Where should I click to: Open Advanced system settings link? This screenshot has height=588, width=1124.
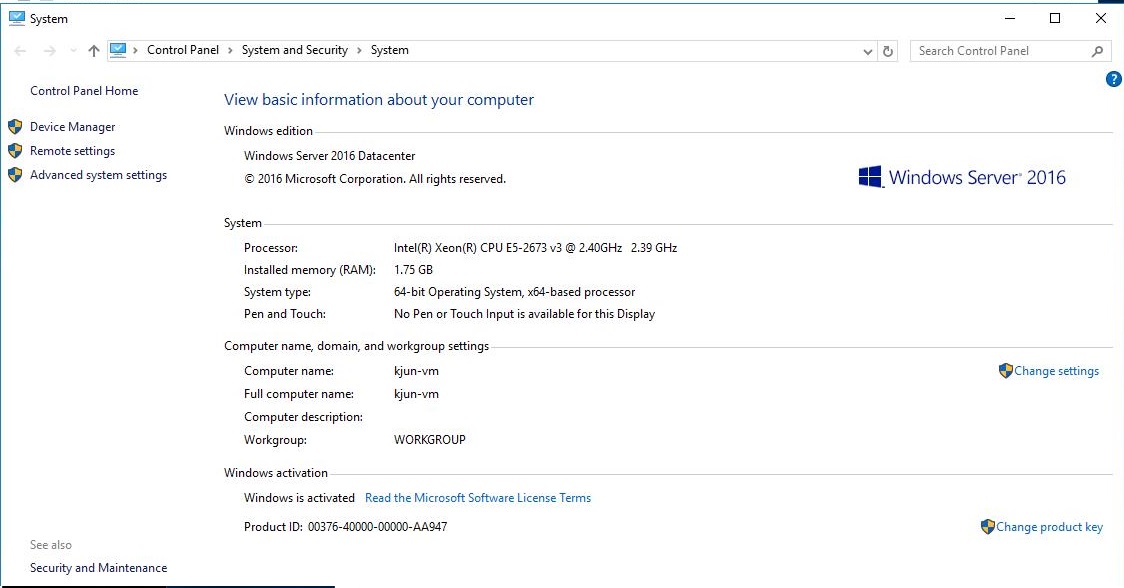coord(98,175)
